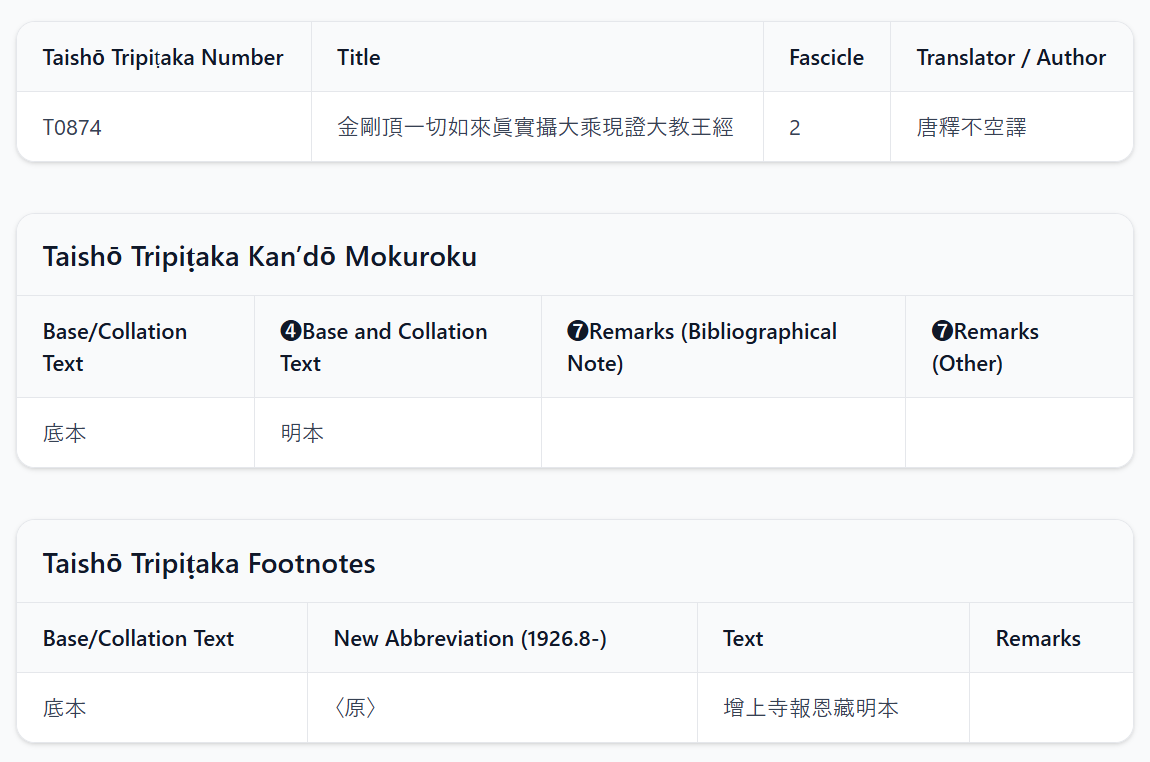Viewport: 1150px width, 762px height.
Task: Click the 明本 cell in Kan'dō Mokuroku
Action: coord(302,433)
